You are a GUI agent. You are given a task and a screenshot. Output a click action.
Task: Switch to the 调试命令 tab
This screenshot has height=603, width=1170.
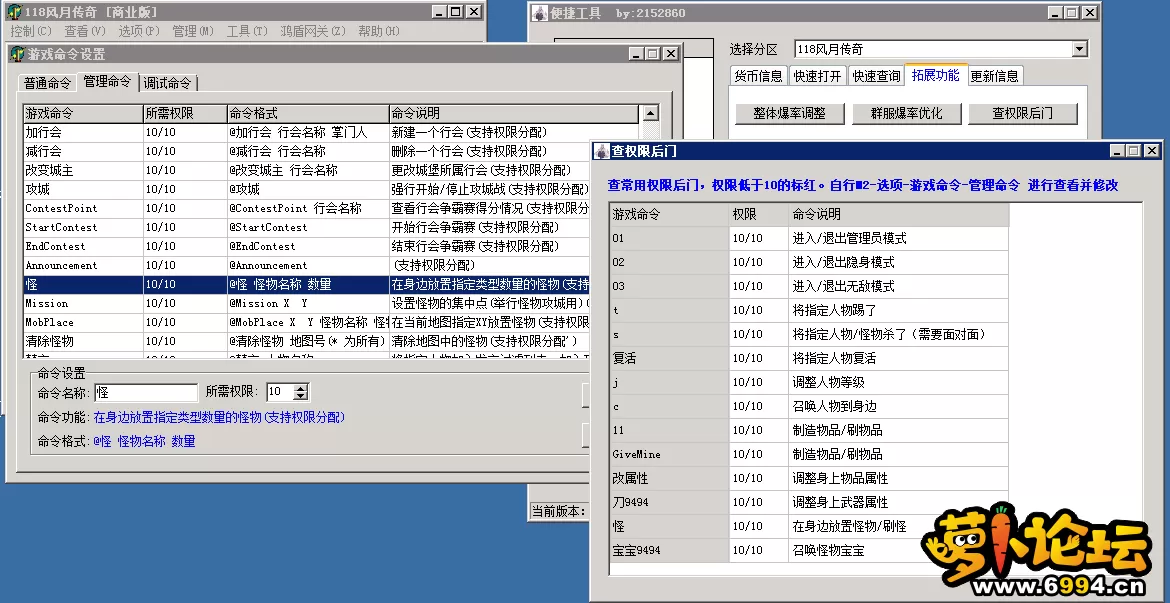tap(168, 83)
